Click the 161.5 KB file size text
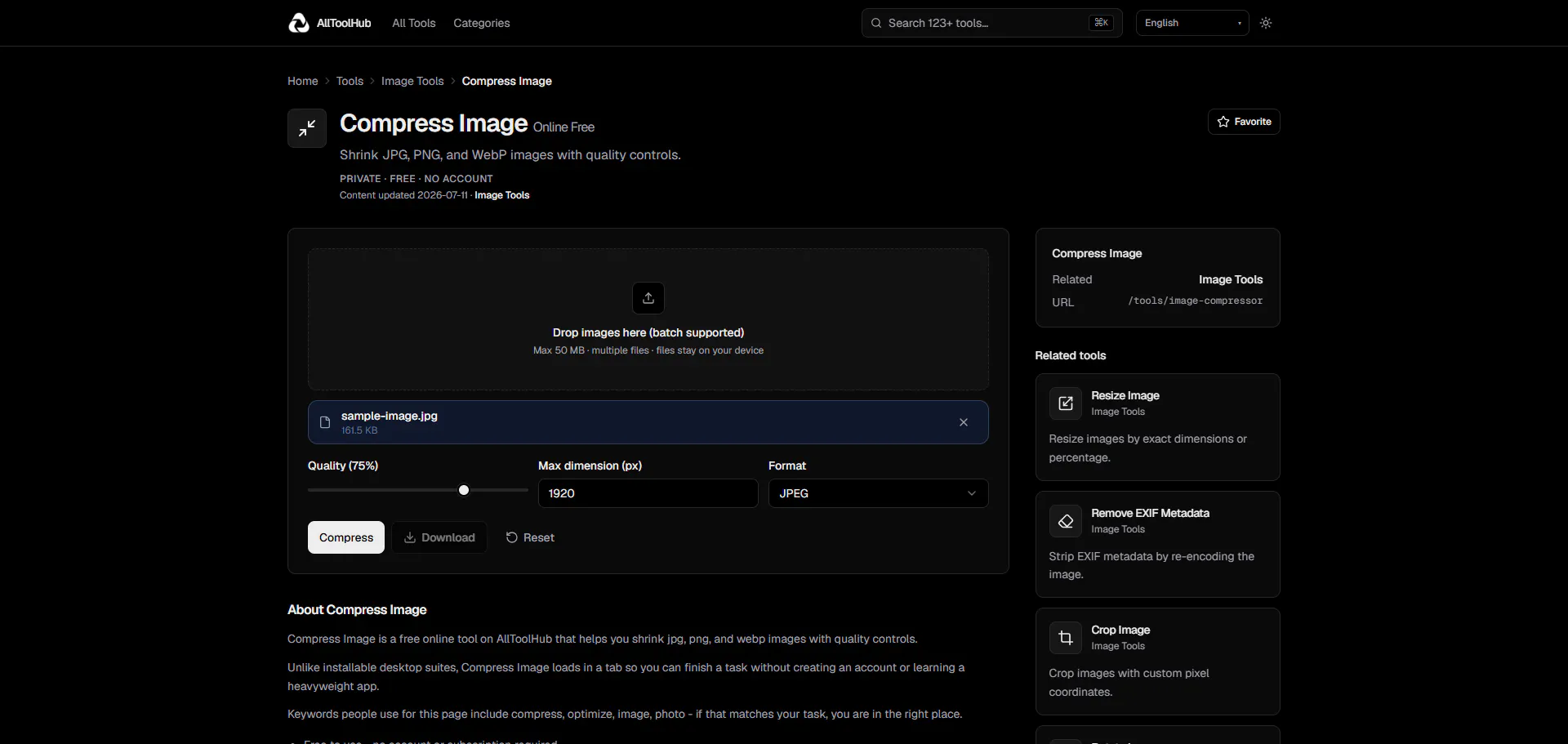 pyautogui.click(x=359, y=430)
